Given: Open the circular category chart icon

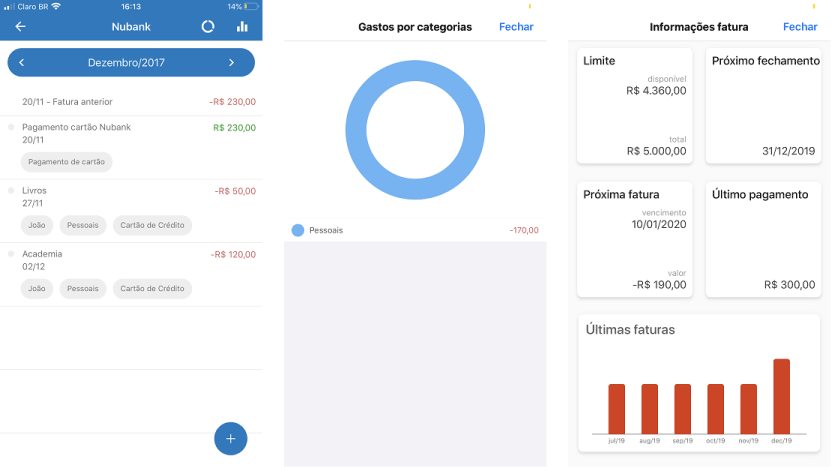Looking at the screenshot, I should 208,27.
